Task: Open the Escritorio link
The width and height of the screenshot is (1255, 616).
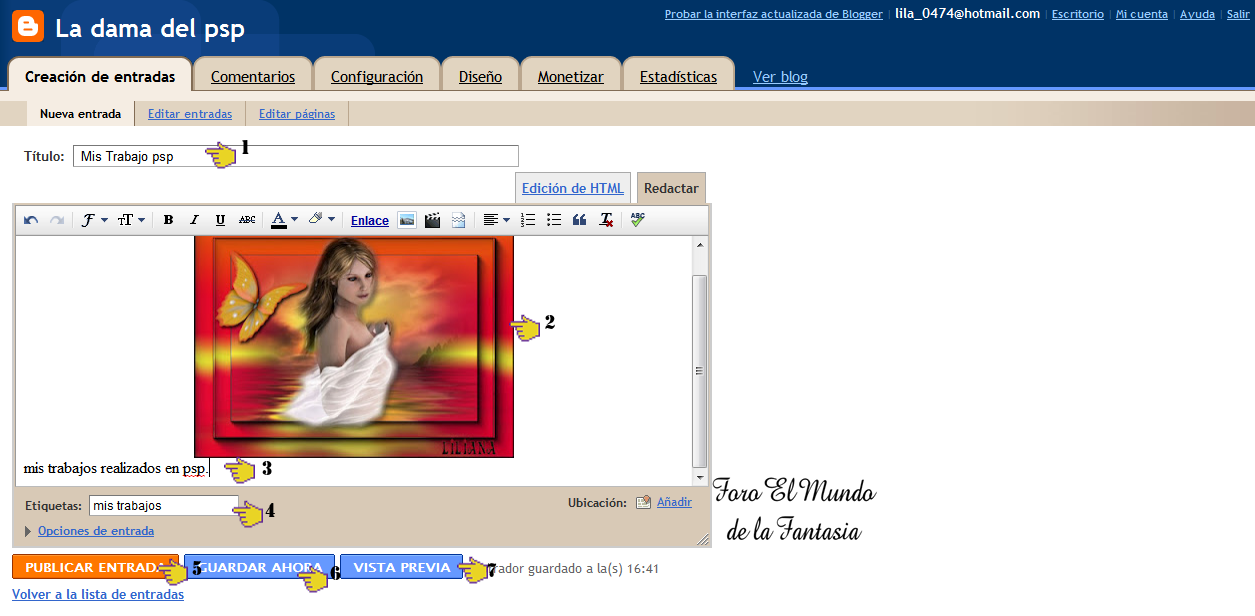Action: [1078, 14]
